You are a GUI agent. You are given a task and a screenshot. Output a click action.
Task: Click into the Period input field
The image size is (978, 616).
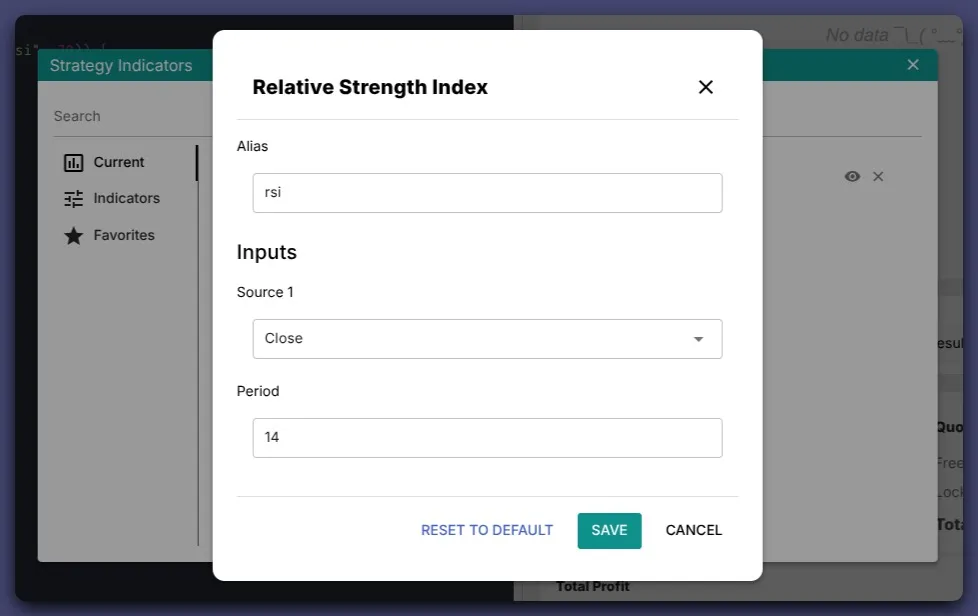click(x=487, y=438)
